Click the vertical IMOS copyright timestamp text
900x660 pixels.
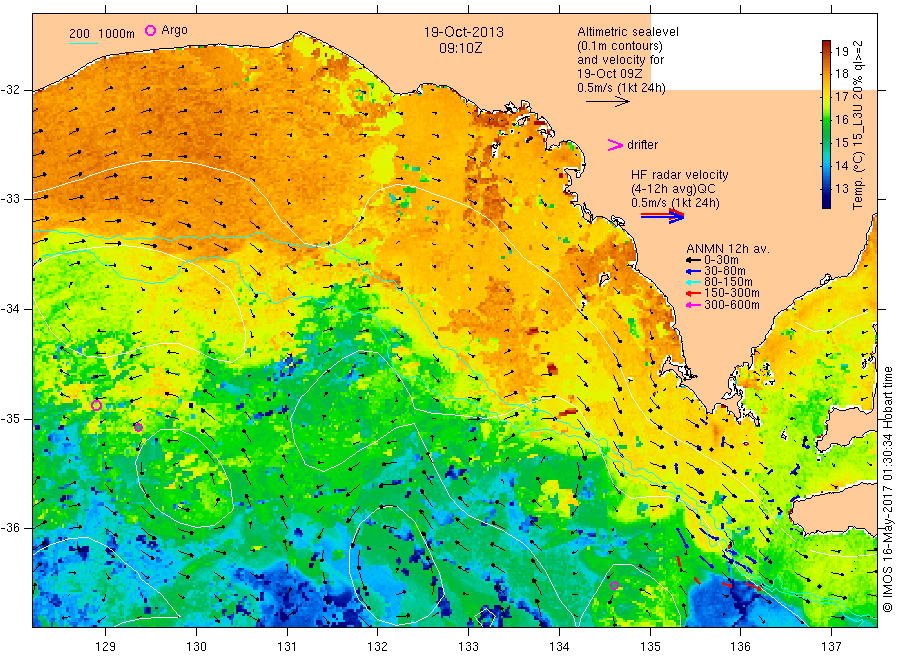pyautogui.click(x=888, y=489)
